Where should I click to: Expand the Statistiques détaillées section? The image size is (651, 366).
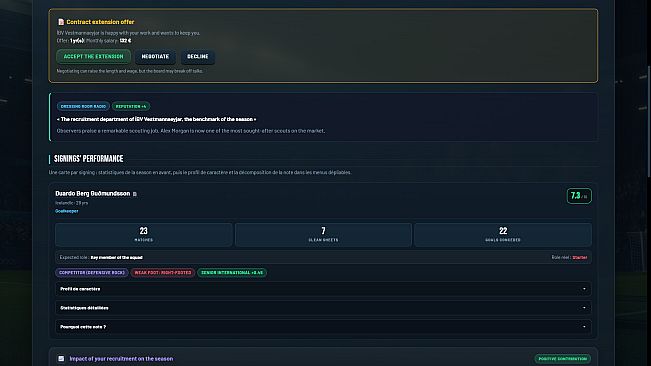pyautogui.click(x=323, y=308)
